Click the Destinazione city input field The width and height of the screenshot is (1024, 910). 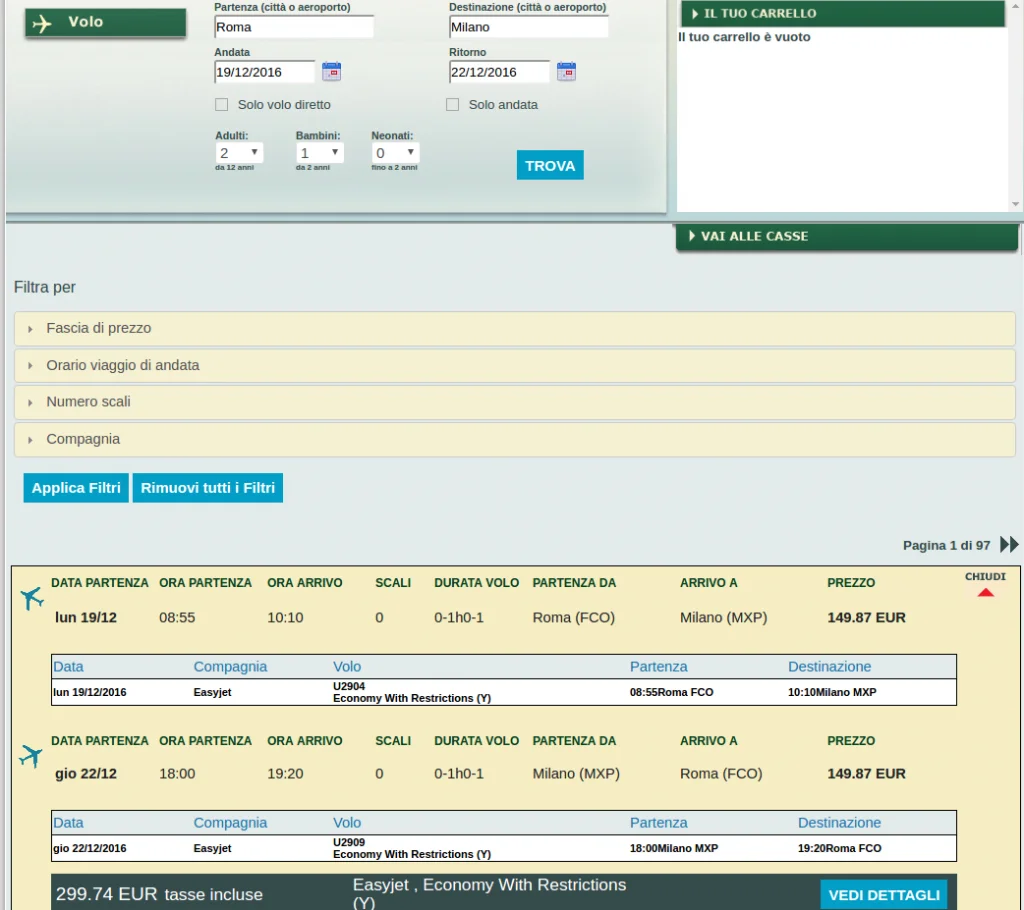coord(529,27)
